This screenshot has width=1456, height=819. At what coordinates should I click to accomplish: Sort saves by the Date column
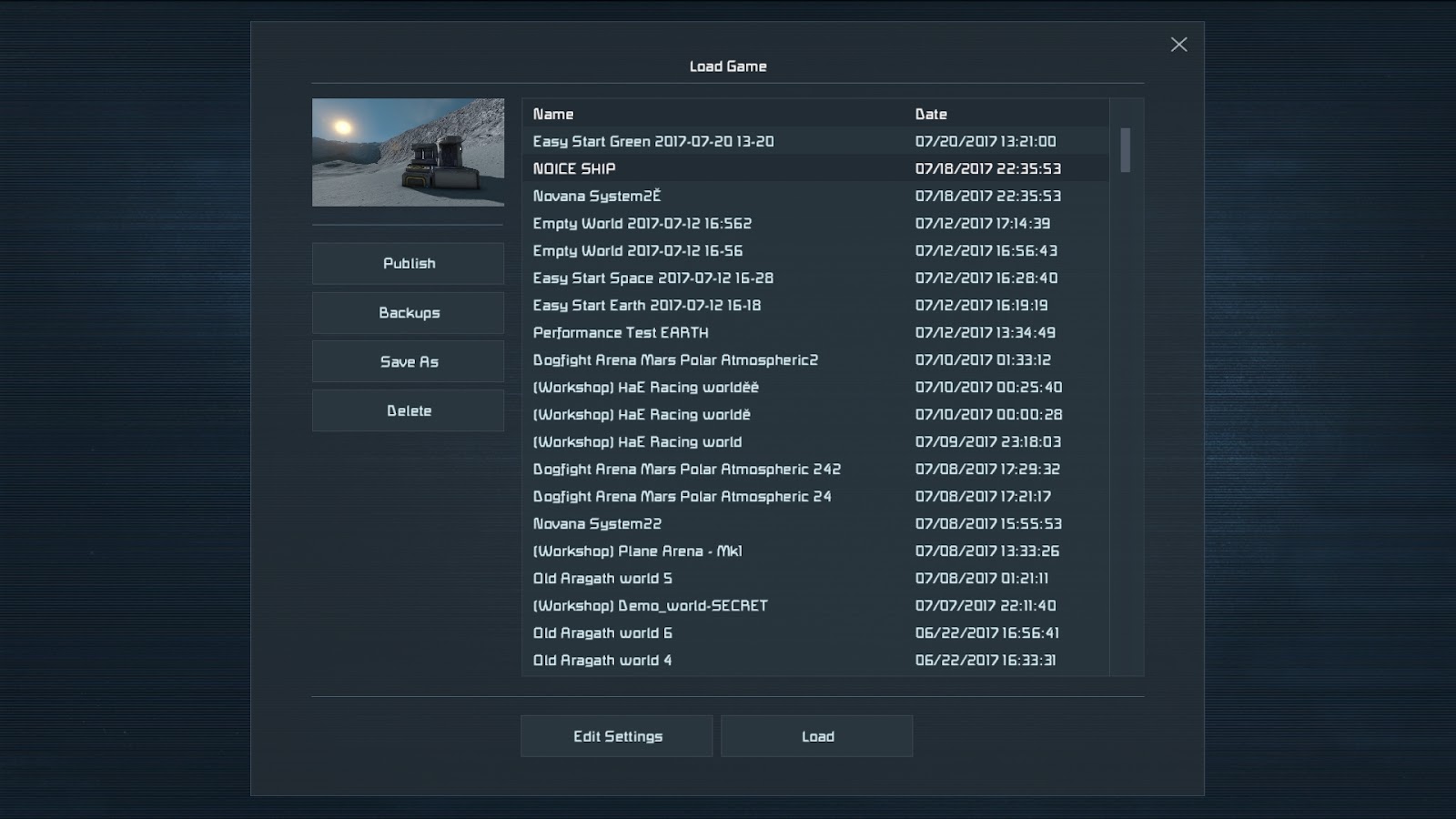click(931, 114)
